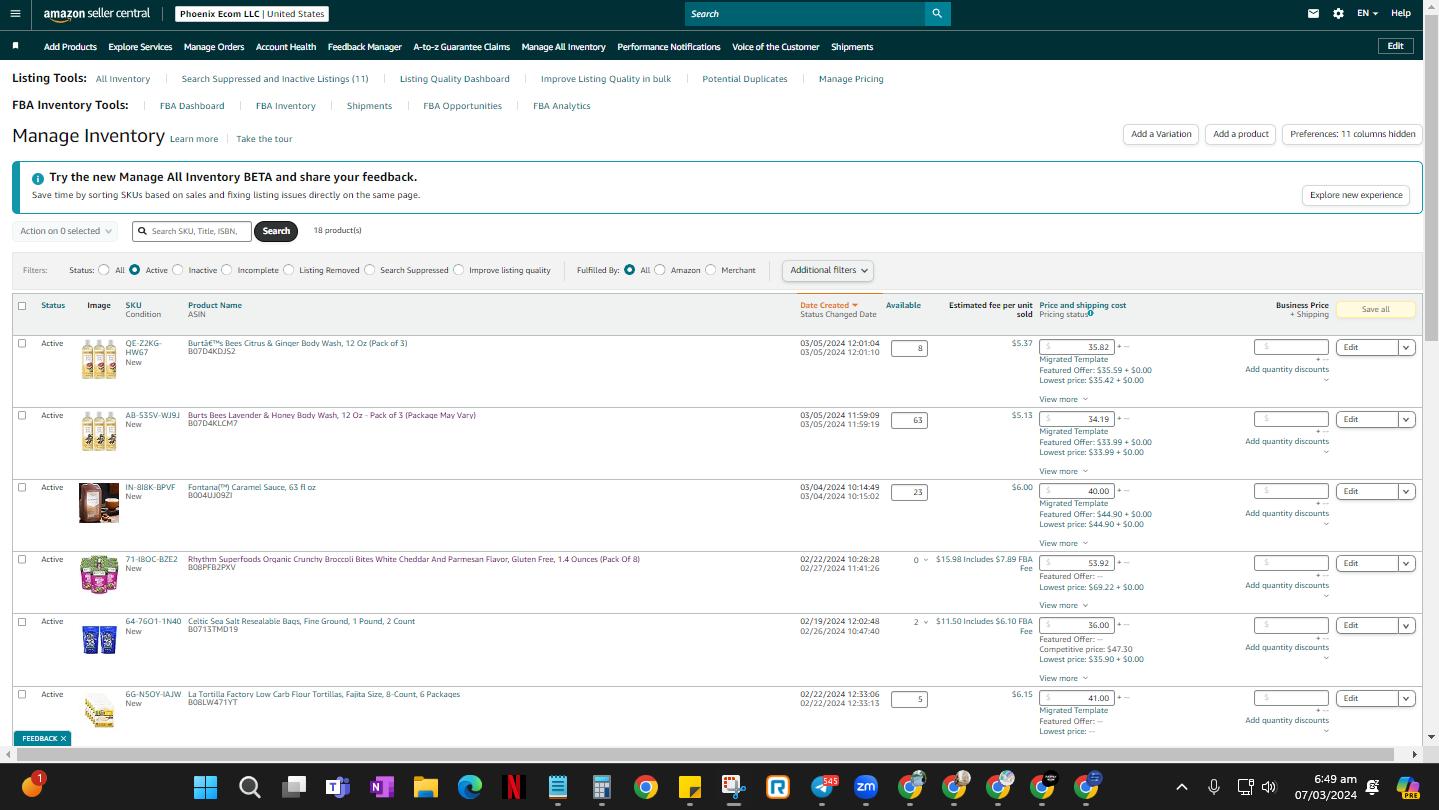The height and width of the screenshot is (810, 1439).
Task: Close the FEEDBACK tab with its X
Action: click(63, 738)
